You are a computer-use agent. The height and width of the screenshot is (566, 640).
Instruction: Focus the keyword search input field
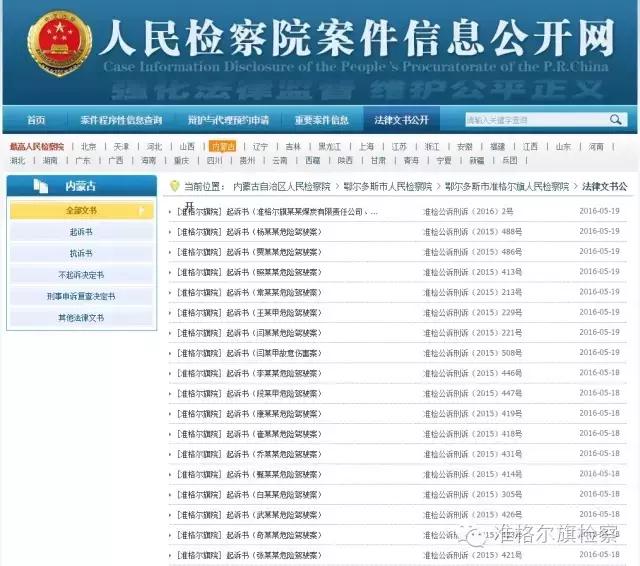coord(536,120)
